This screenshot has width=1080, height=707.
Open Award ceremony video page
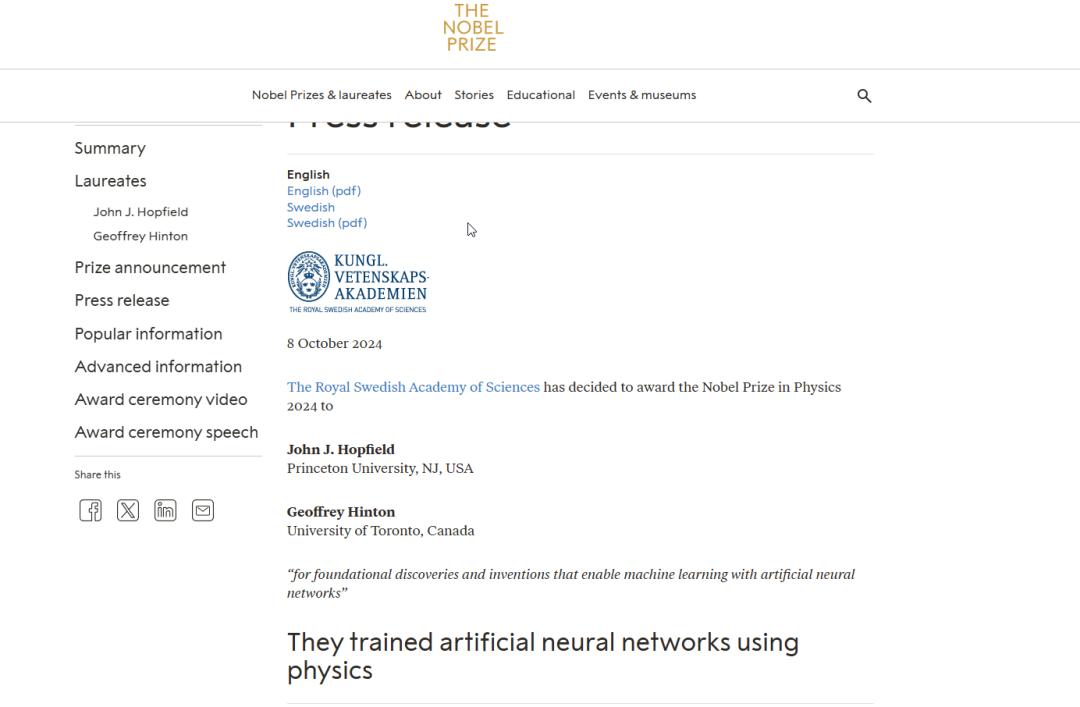point(160,400)
